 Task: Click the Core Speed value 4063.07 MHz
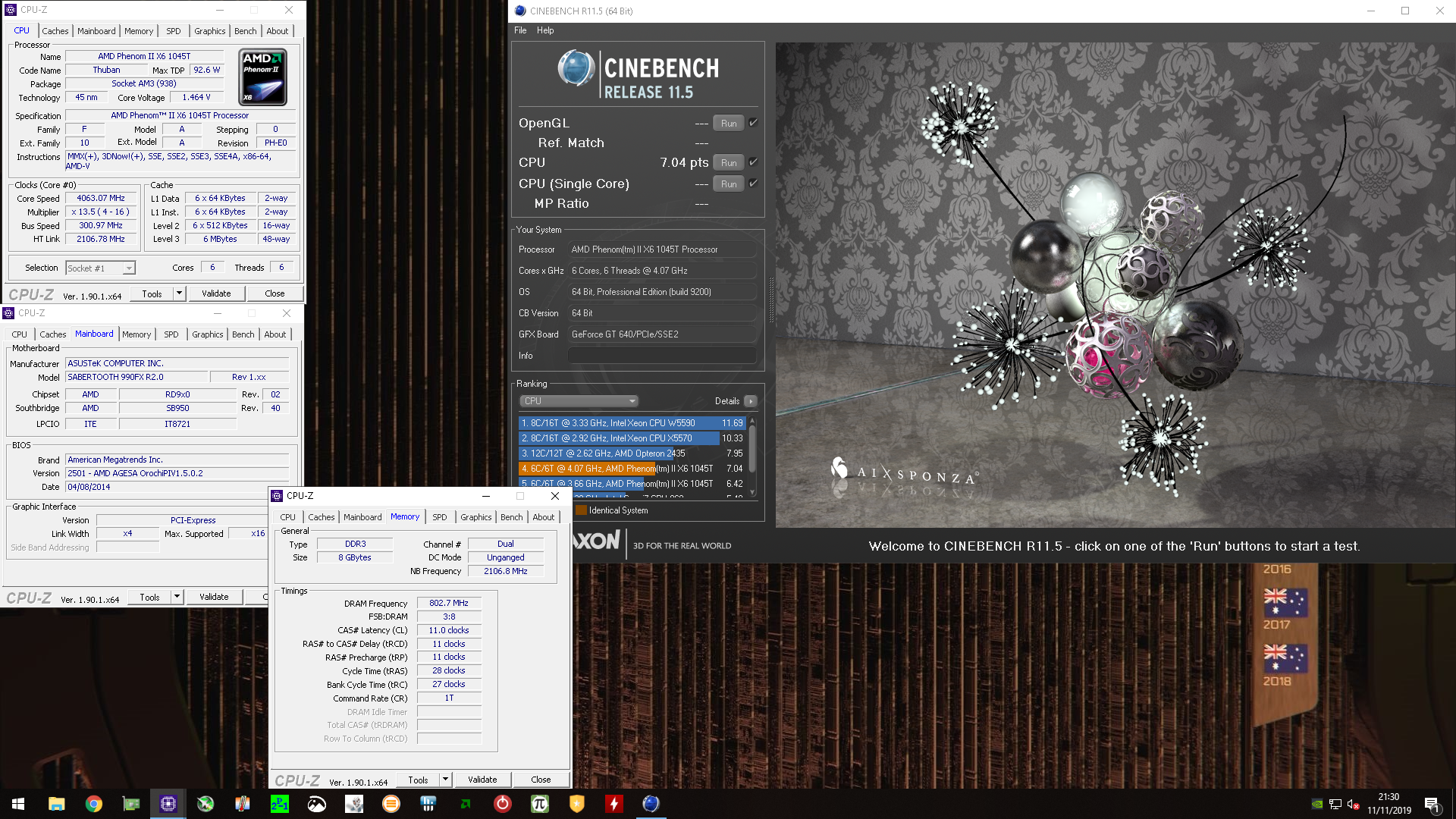coord(101,198)
